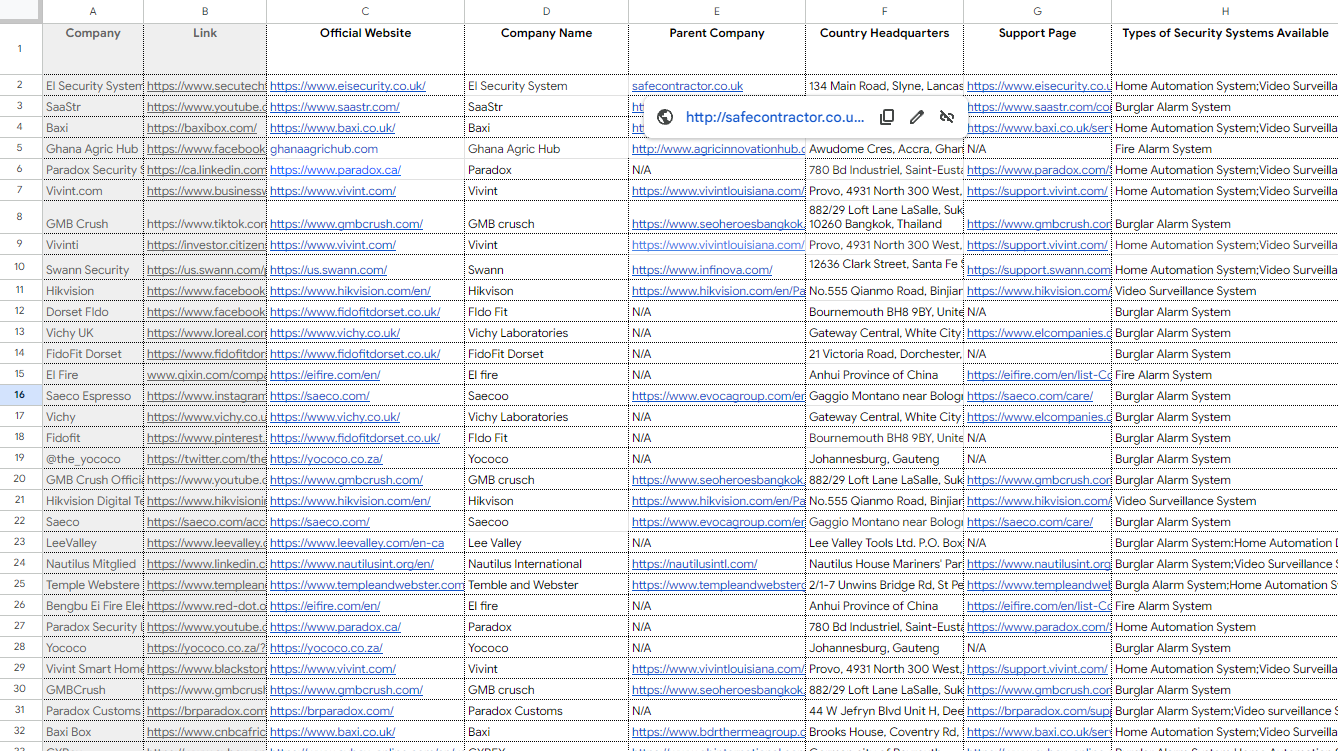Select column D header
The height and width of the screenshot is (751, 1338).
pos(546,11)
